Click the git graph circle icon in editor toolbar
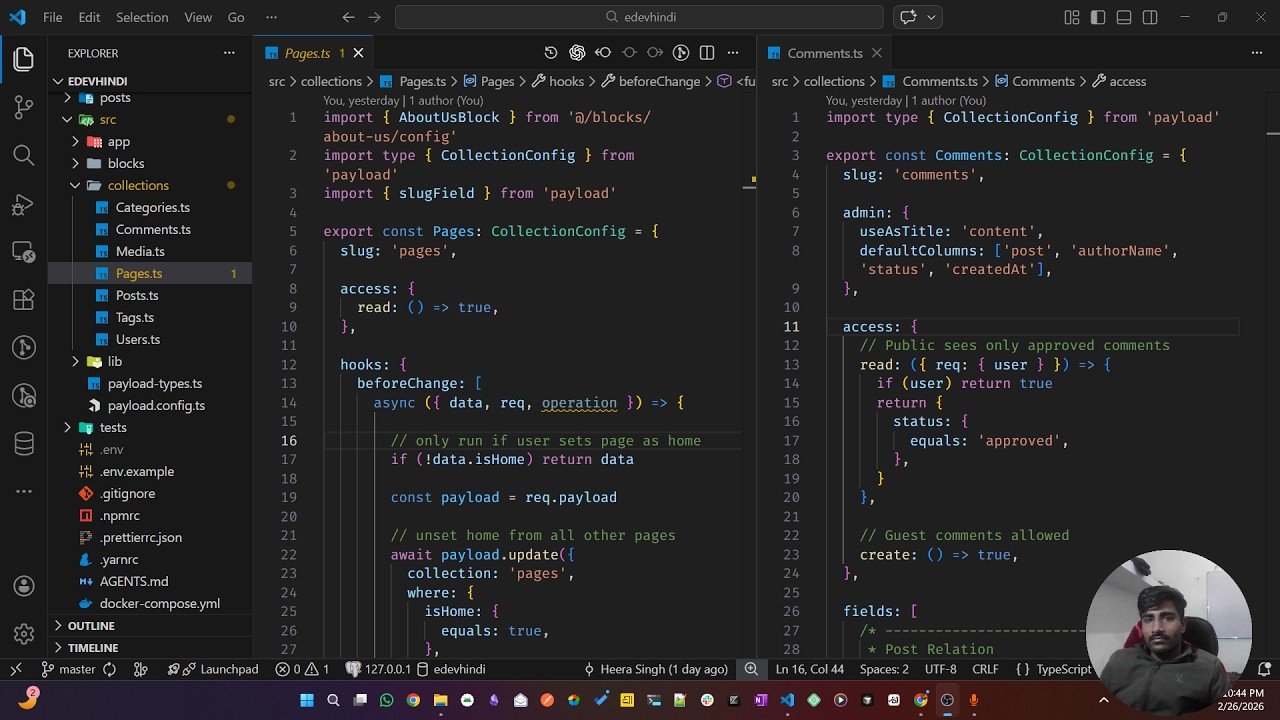The height and width of the screenshot is (720, 1280). [x=681, y=53]
